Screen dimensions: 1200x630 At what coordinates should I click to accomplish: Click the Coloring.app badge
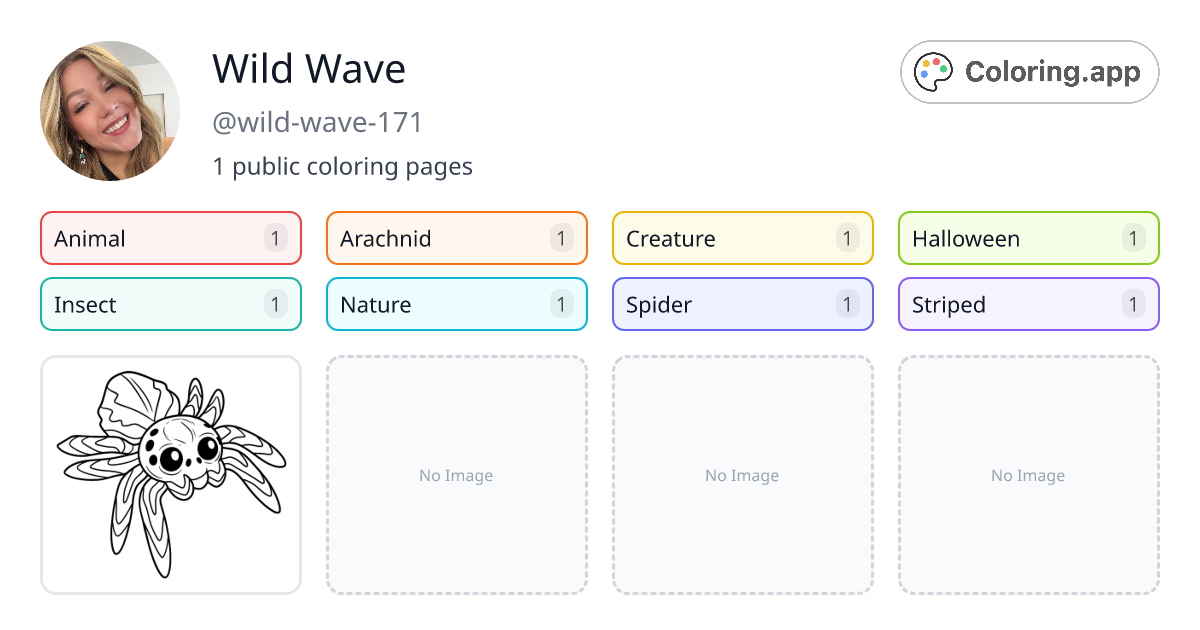[x=1029, y=71]
